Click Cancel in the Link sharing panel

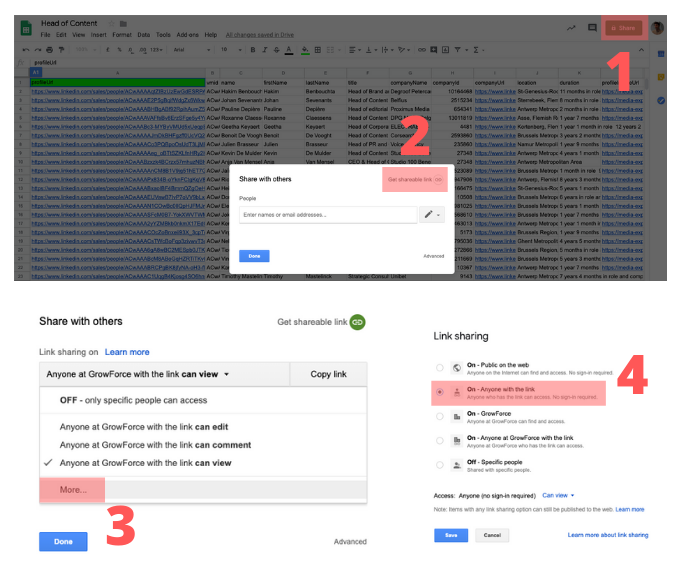coord(492,535)
